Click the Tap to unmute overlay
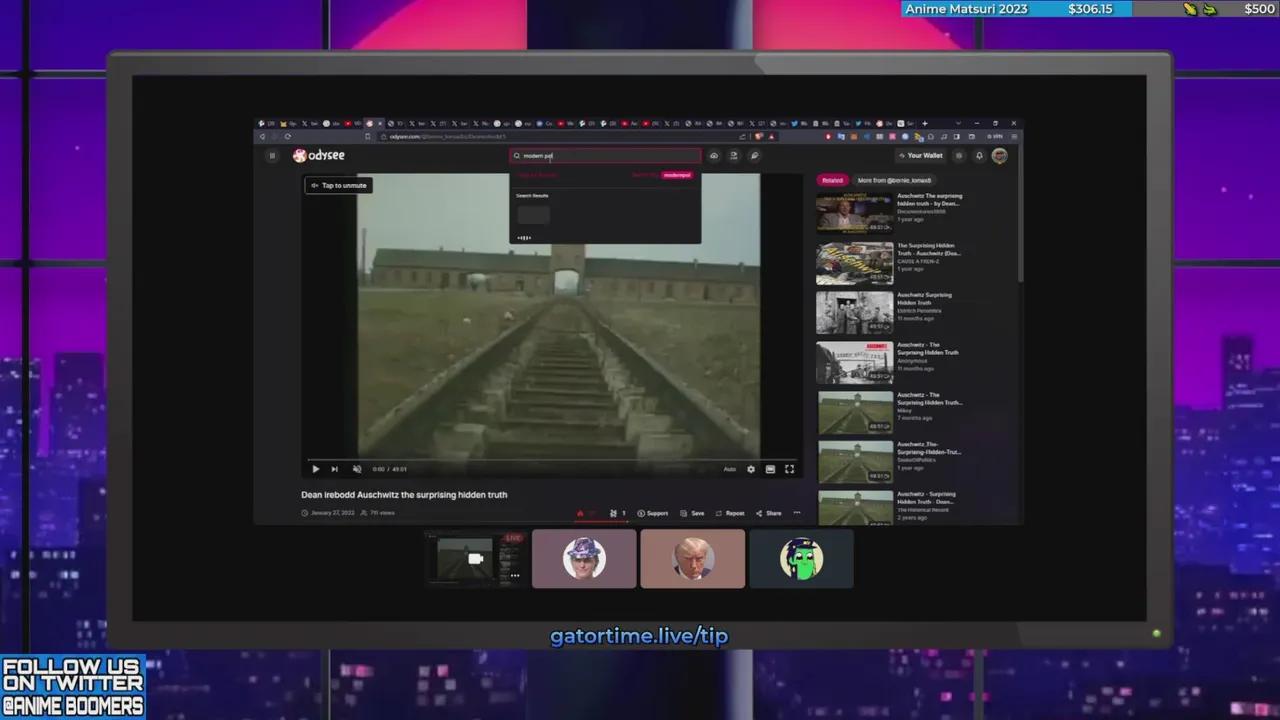This screenshot has height=720, width=1280. (x=339, y=185)
